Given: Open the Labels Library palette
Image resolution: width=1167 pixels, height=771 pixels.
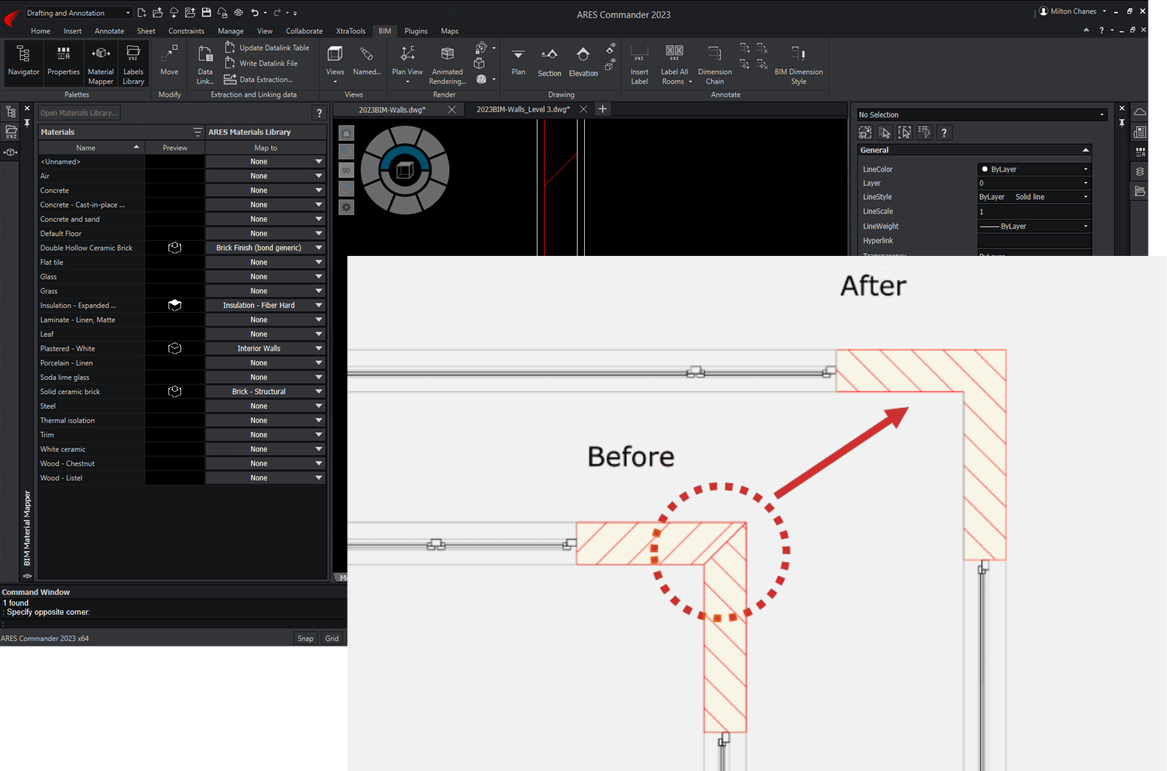Looking at the screenshot, I should (133, 64).
